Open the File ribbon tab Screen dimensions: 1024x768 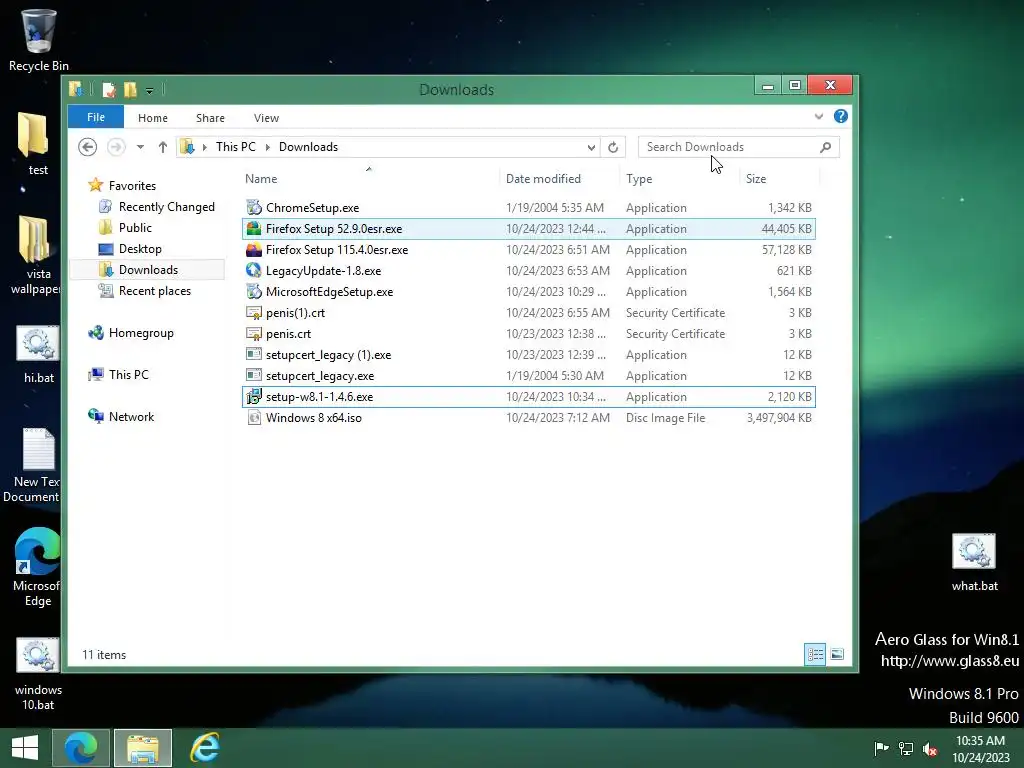(x=95, y=118)
